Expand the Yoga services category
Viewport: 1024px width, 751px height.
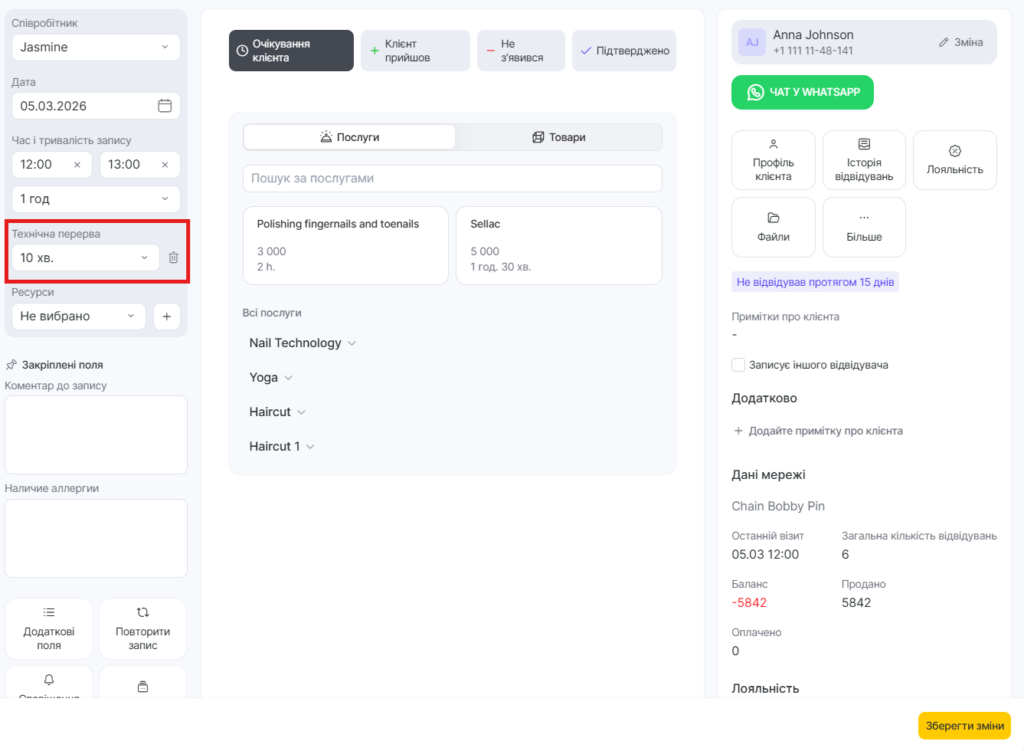[270, 378]
